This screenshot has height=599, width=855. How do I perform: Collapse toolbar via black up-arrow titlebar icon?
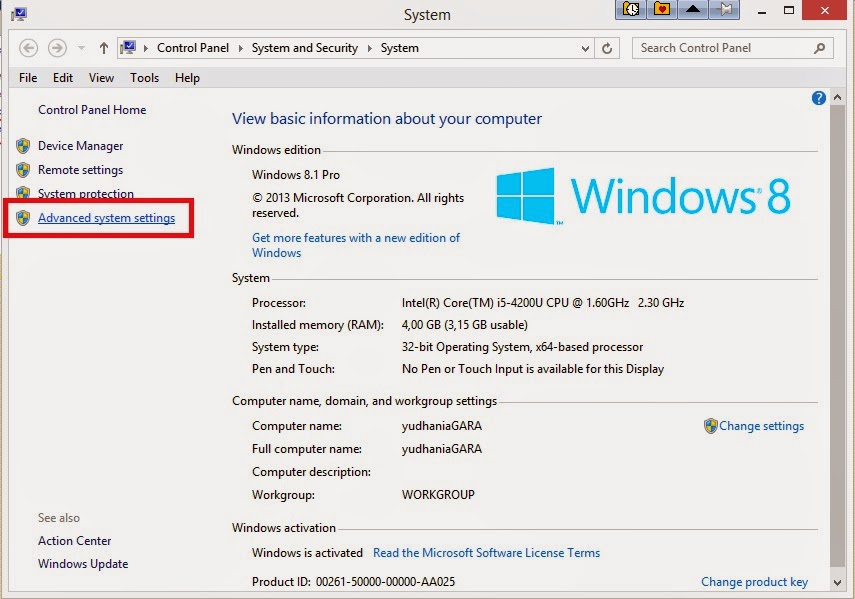[695, 9]
